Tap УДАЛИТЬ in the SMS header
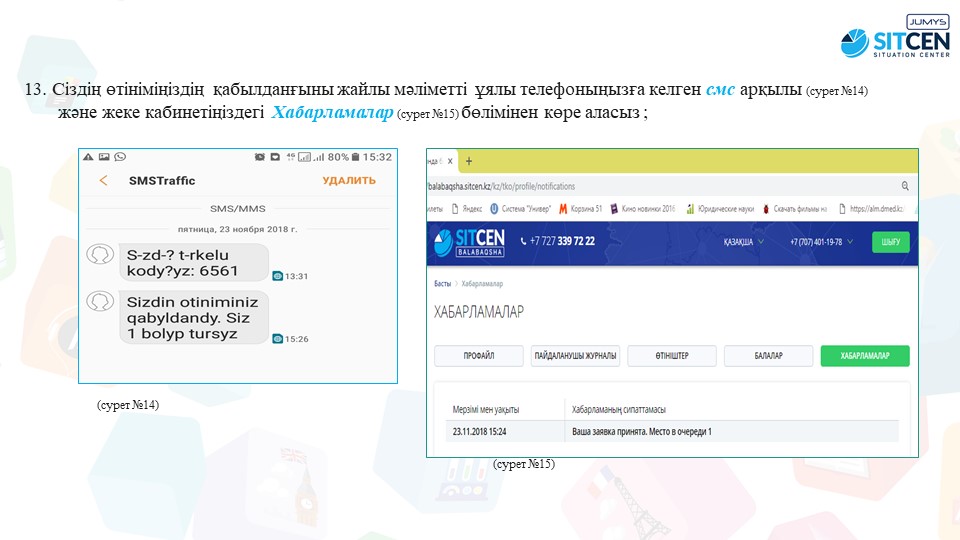 coord(348,181)
